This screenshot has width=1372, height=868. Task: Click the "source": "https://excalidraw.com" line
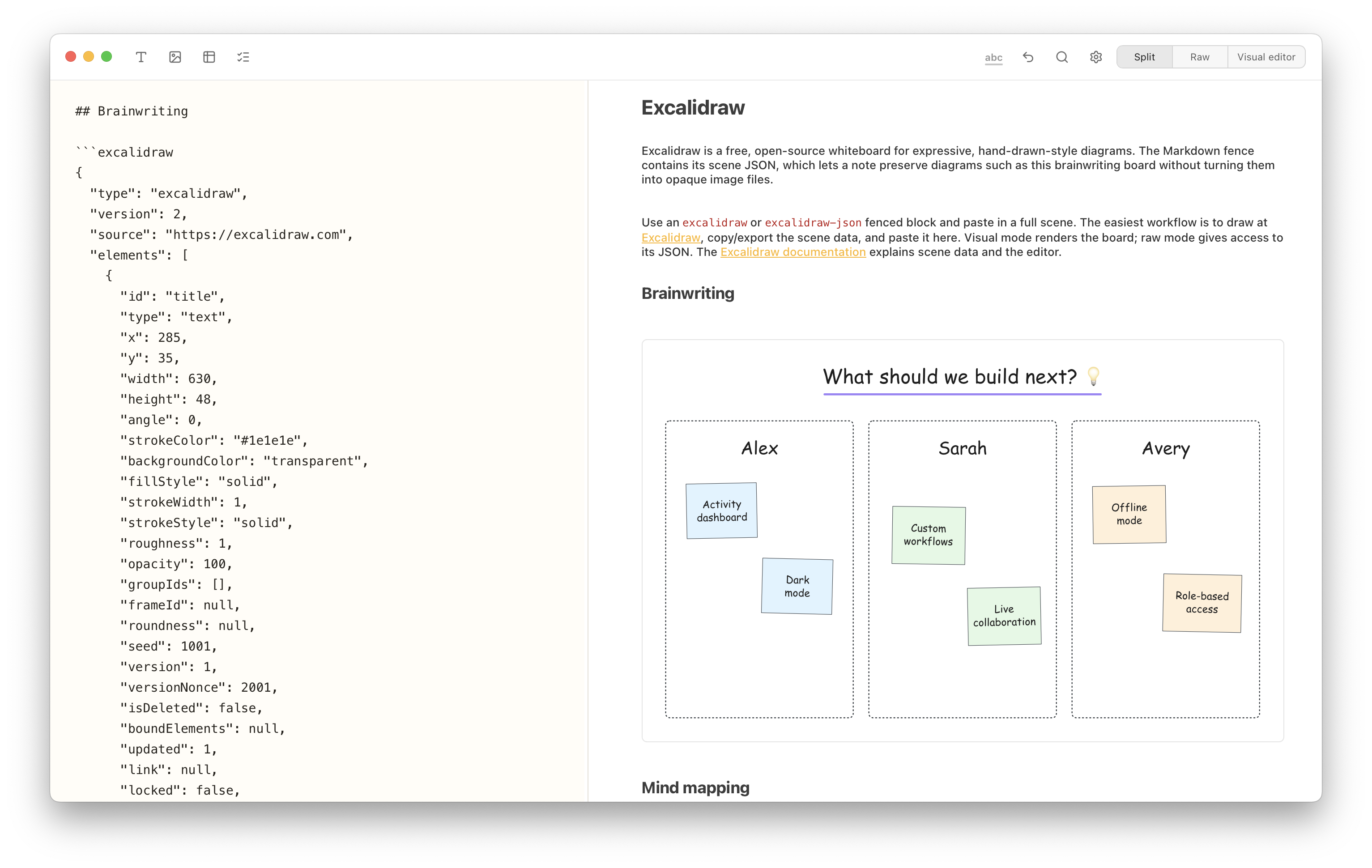(x=222, y=234)
